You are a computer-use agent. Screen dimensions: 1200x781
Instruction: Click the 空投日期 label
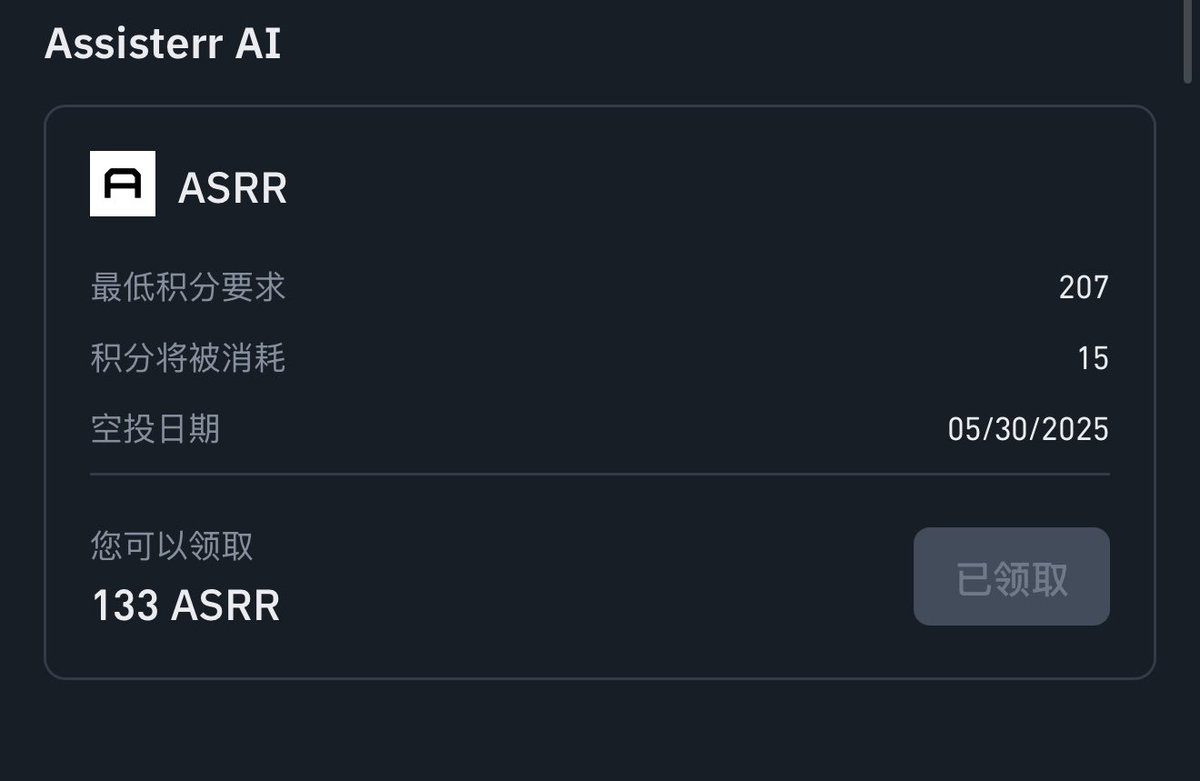[155, 429]
